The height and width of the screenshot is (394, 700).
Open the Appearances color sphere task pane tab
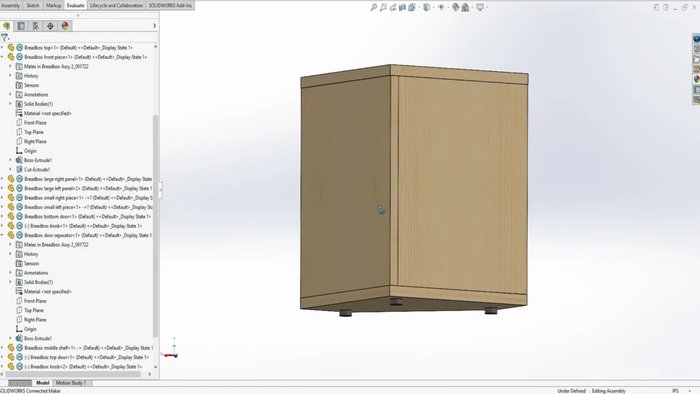pos(696,79)
